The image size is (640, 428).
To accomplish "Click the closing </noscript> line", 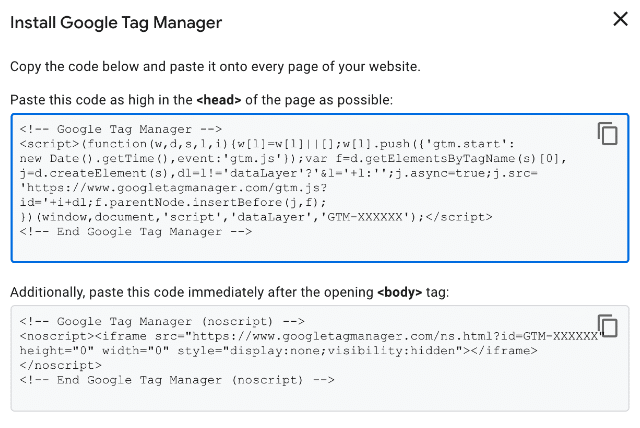I will (x=60, y=365).
